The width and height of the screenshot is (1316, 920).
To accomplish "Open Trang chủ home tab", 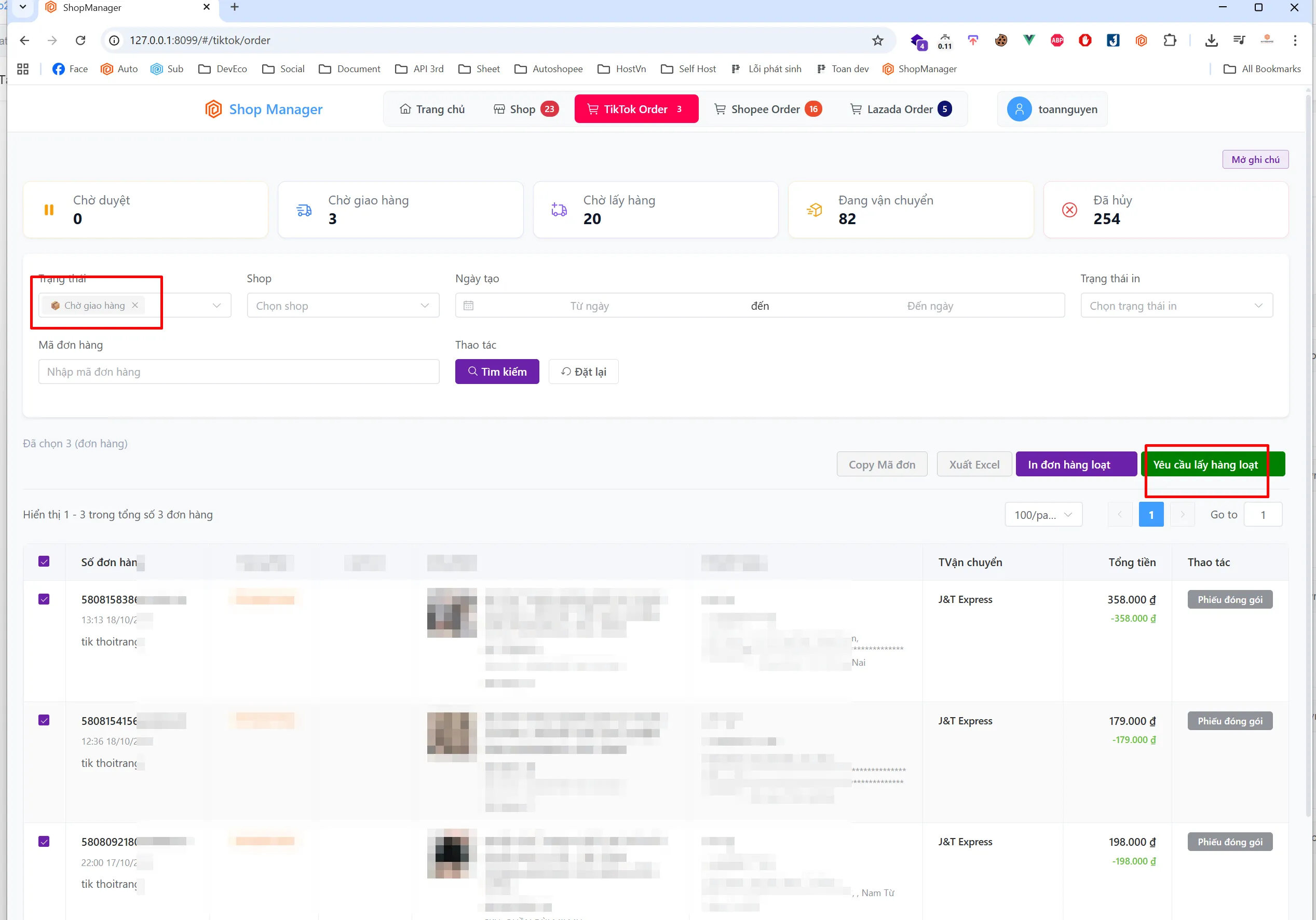I will click(x=432, y=109).
